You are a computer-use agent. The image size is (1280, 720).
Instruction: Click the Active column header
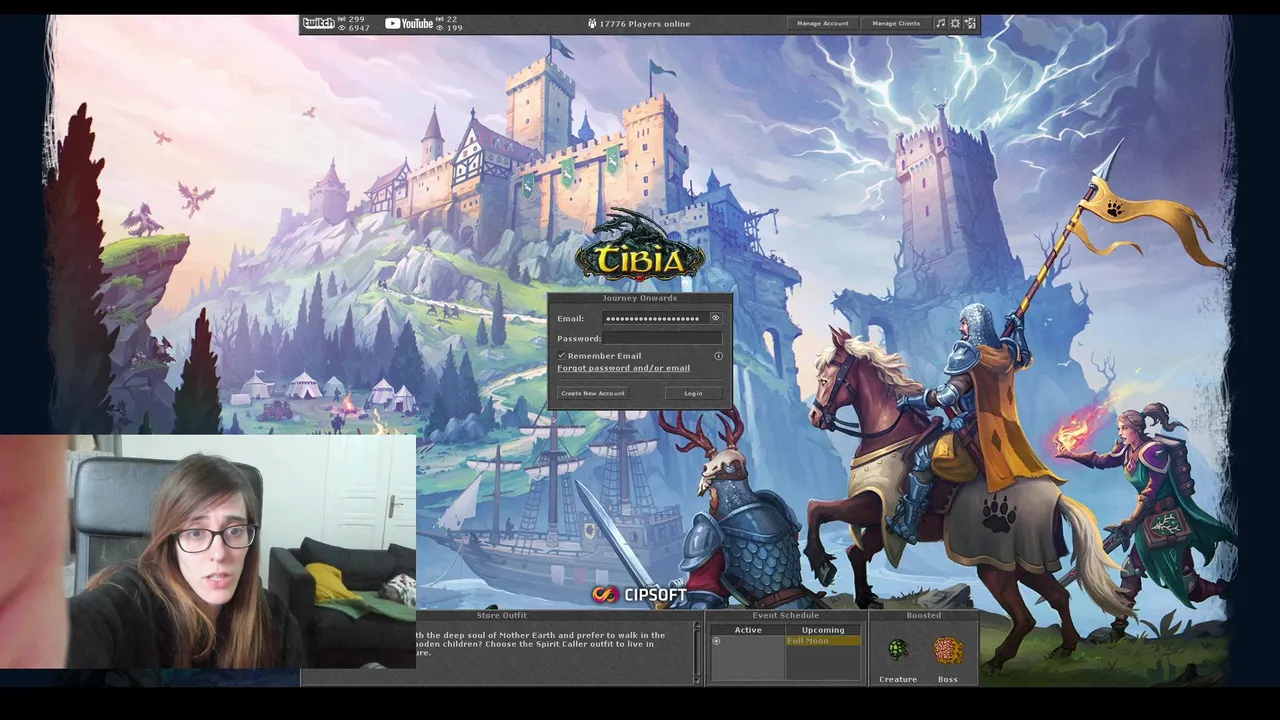point(748,630)
